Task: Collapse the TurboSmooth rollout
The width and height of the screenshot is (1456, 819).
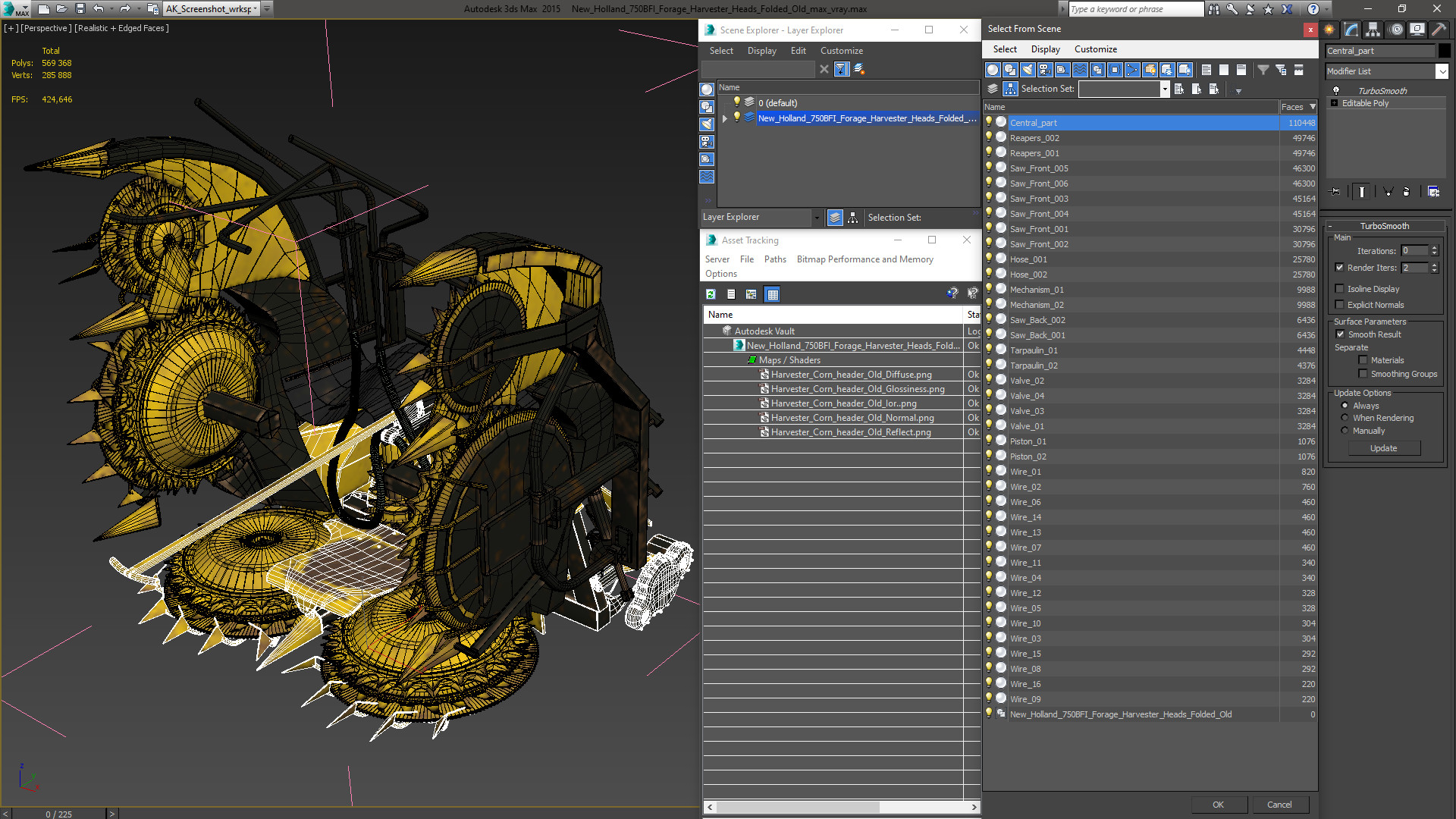Action: (x=1384, y=226)
